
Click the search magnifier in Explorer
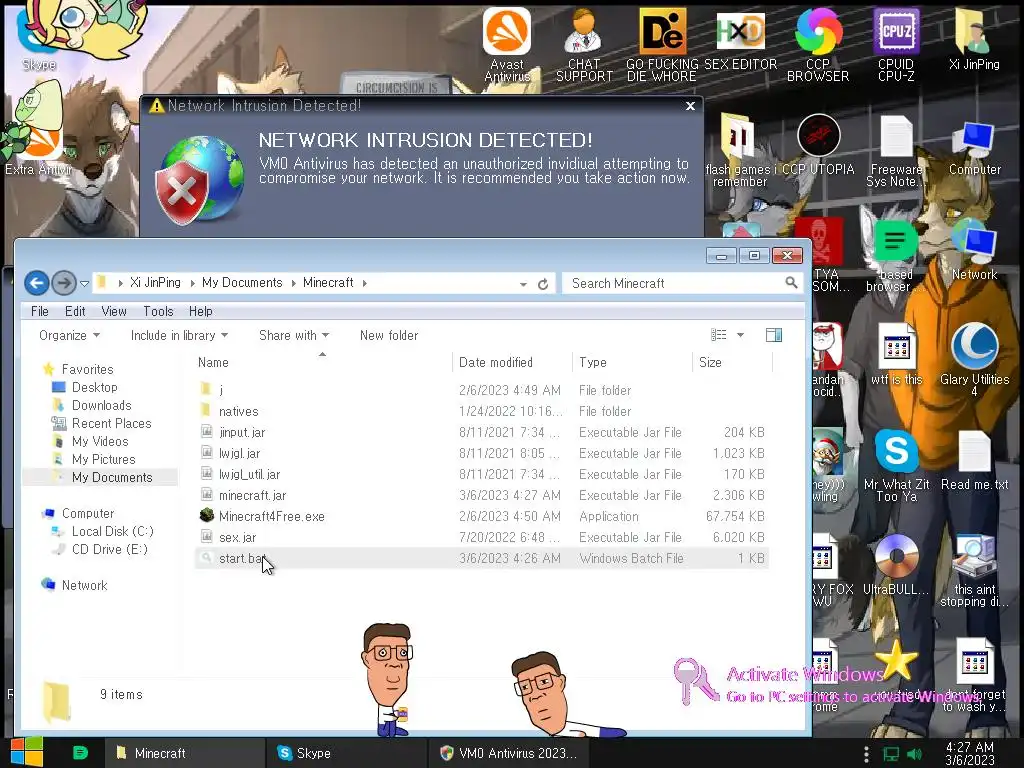(791, 283)
